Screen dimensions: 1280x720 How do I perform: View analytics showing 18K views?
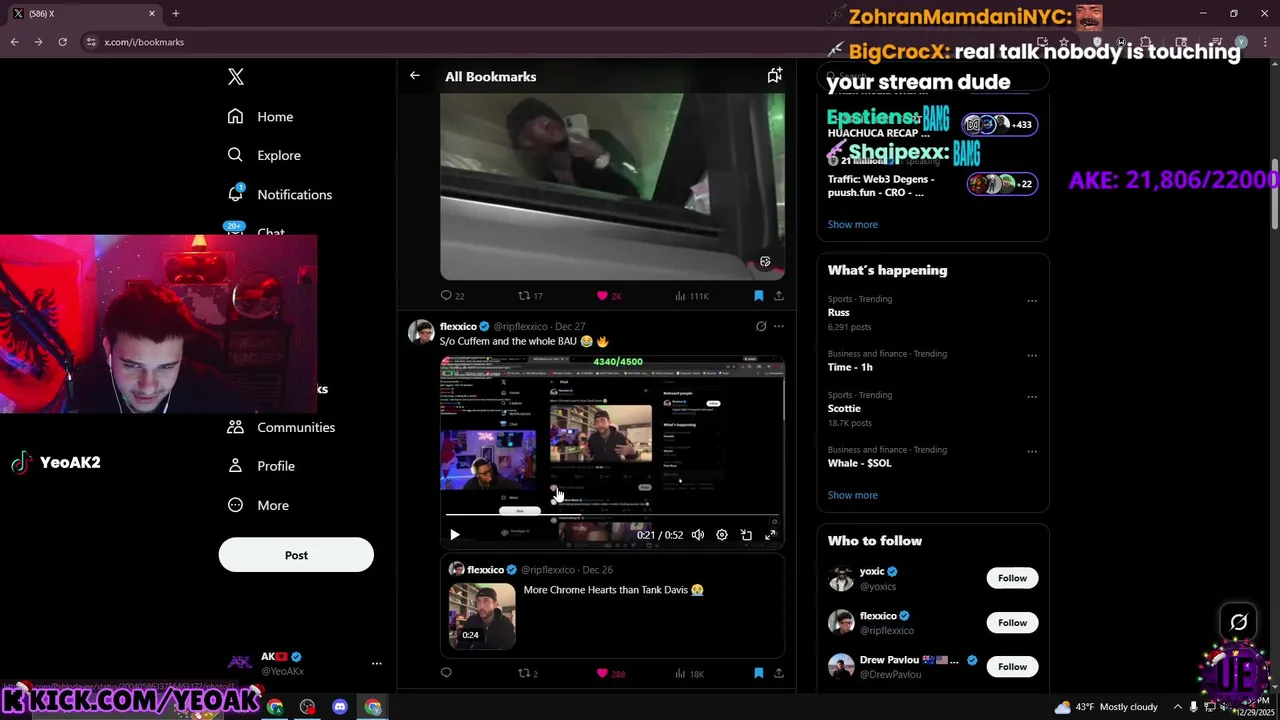coord(689,673)
